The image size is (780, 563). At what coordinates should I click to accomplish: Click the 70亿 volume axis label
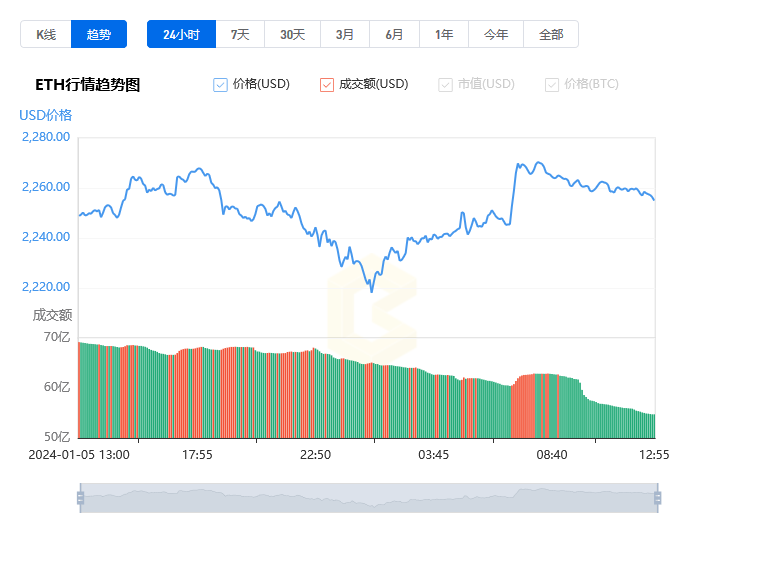tap(57, 337)
